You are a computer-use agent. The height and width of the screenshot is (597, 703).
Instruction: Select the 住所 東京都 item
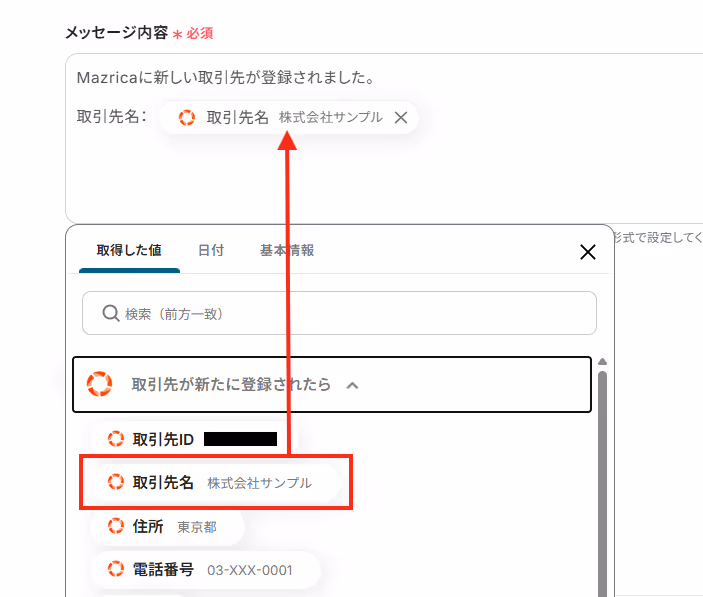click(x=167, y=526)
